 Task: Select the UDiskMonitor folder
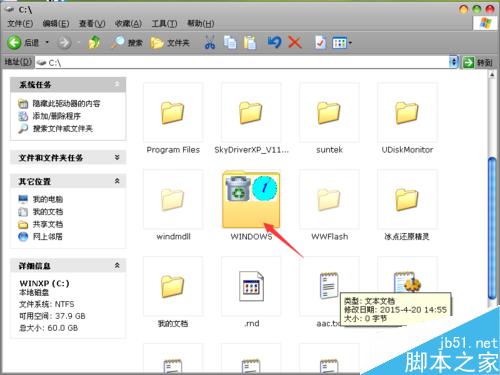(407, 113)
